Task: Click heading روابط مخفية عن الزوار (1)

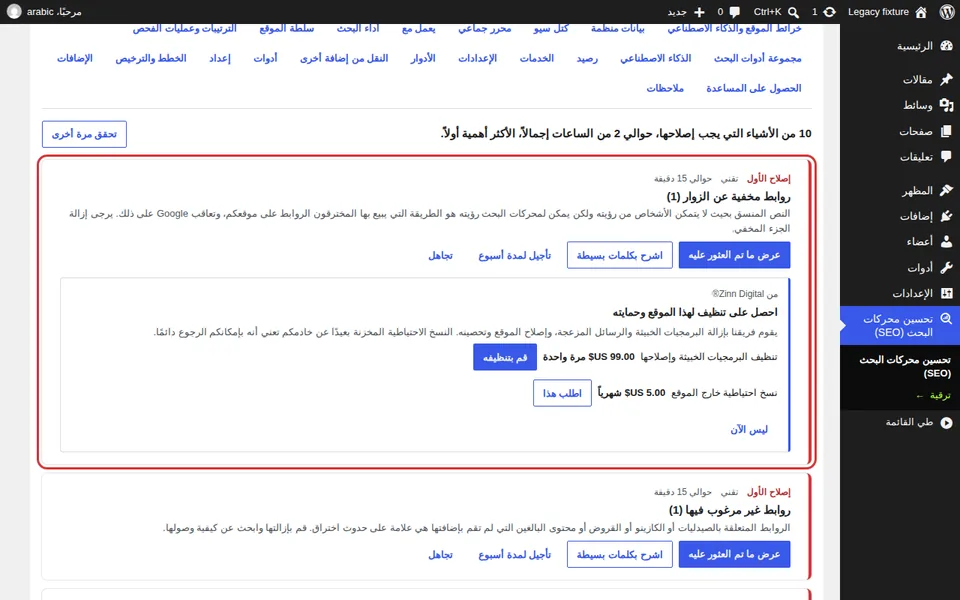Action: [729, 197]
